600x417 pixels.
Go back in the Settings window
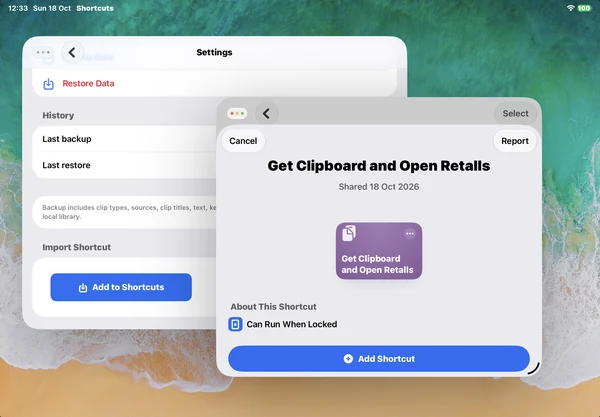(72, 52)
